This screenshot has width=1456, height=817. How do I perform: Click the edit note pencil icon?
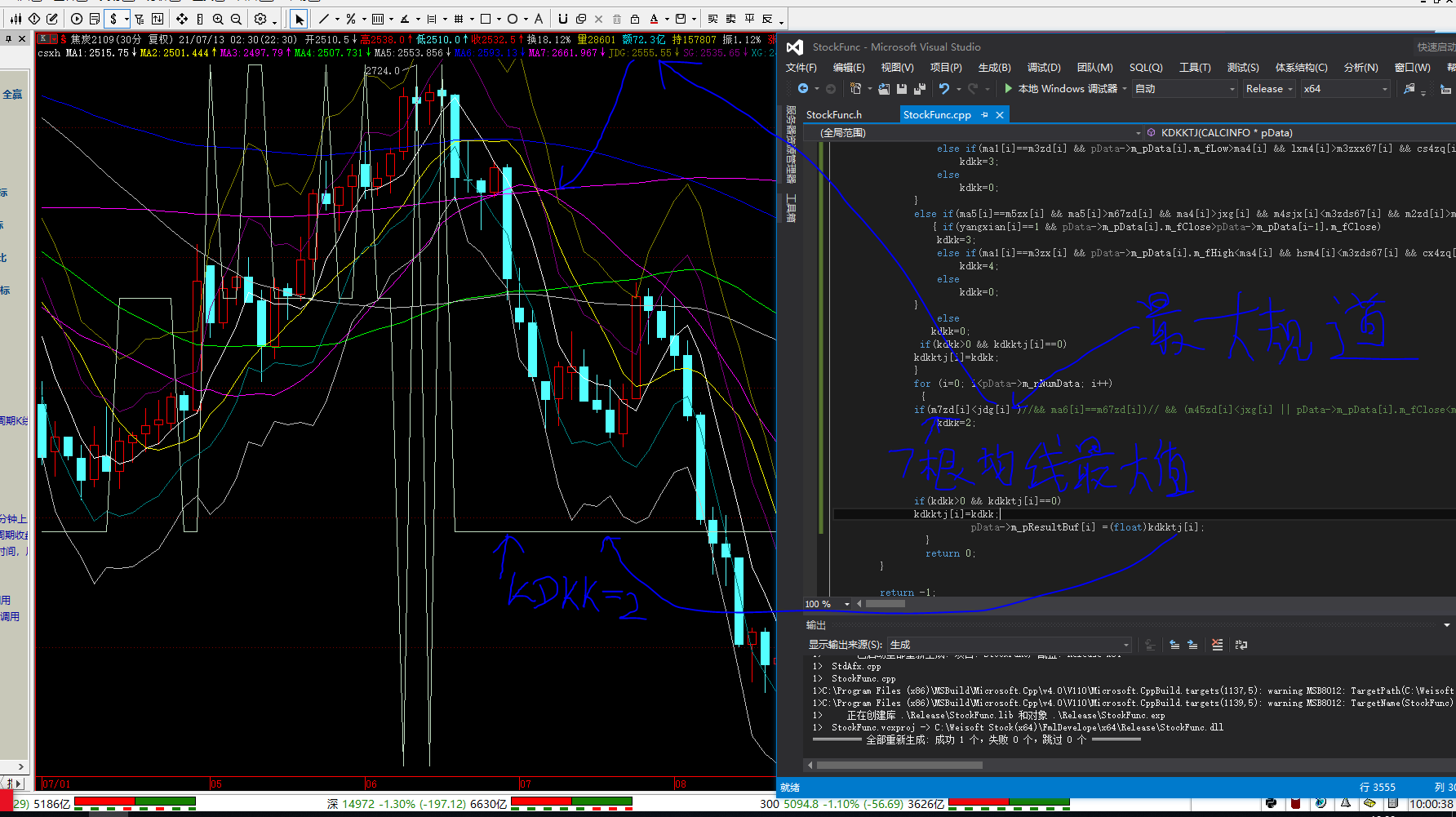click(x=52, y=19)
